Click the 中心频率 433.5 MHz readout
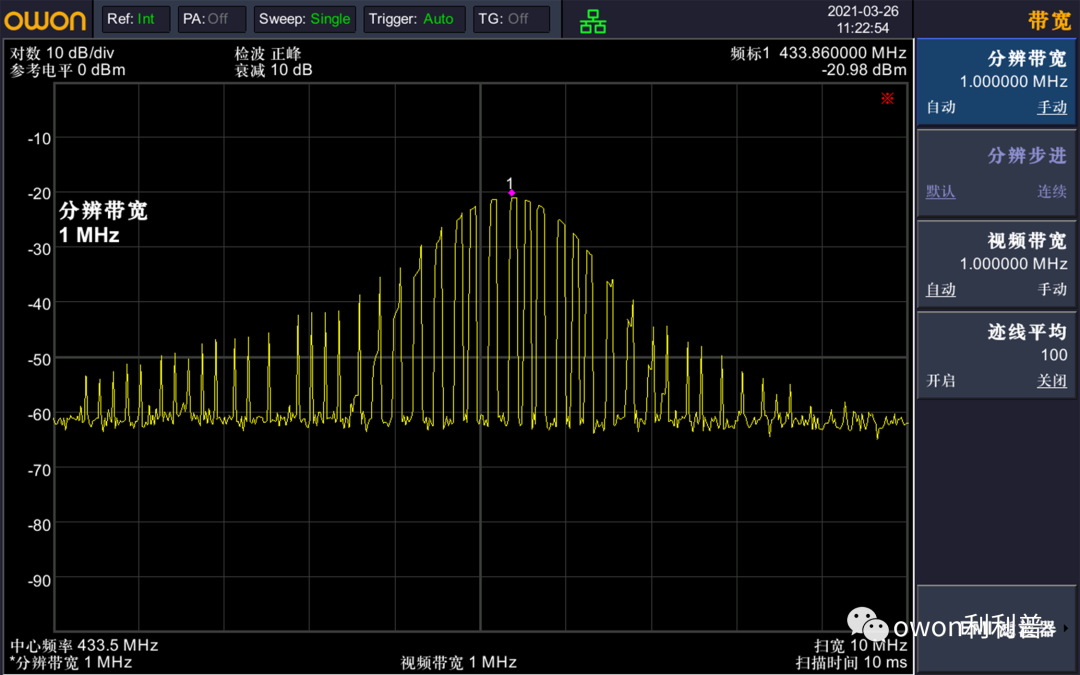The image size is (1080, 675). point(84,645)
